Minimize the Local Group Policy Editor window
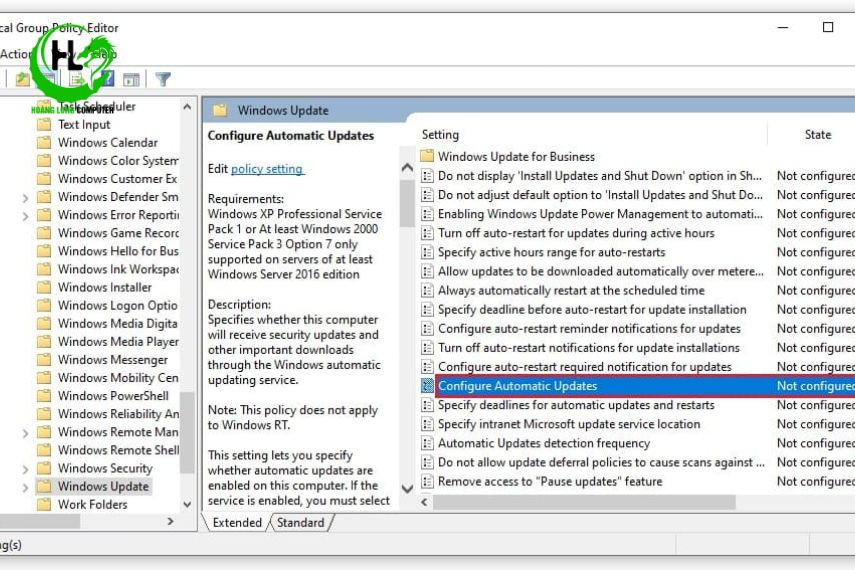Screen dimensions: 855x570 [783, 27]
